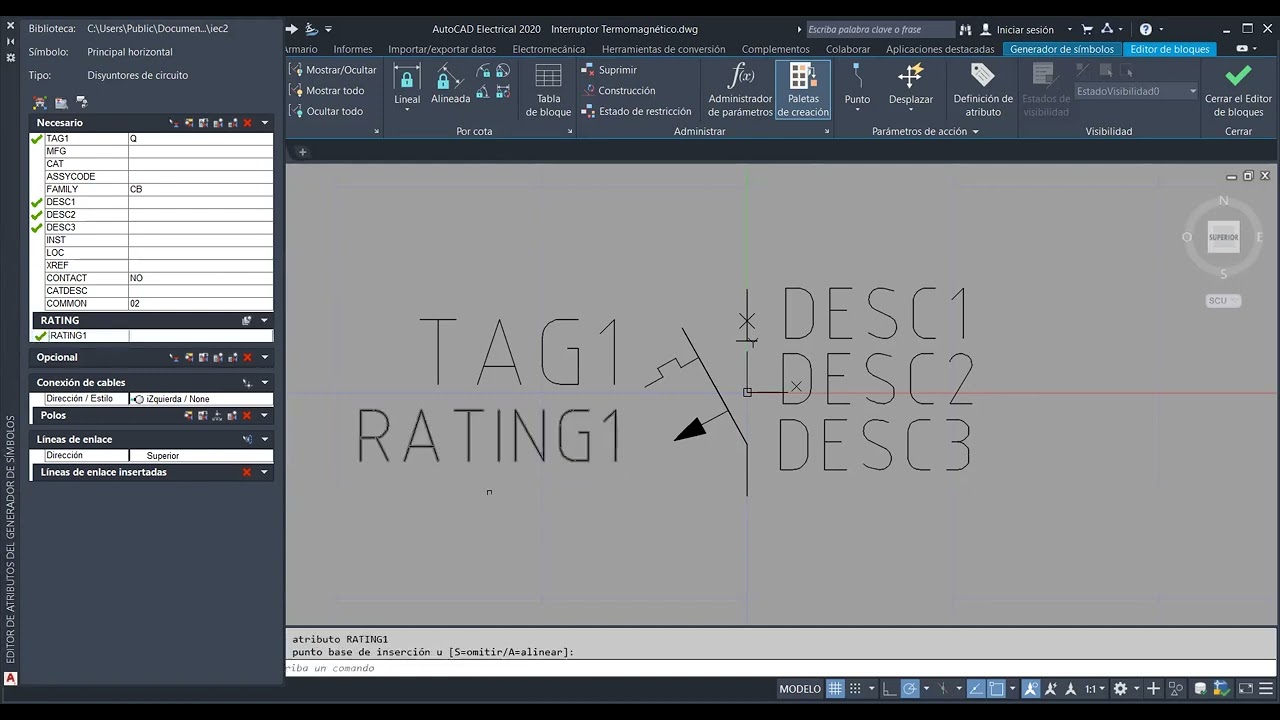Select the Alineada constraint tool
Image resolution: width=1280 pixels, height=720 pixels.
450,85
